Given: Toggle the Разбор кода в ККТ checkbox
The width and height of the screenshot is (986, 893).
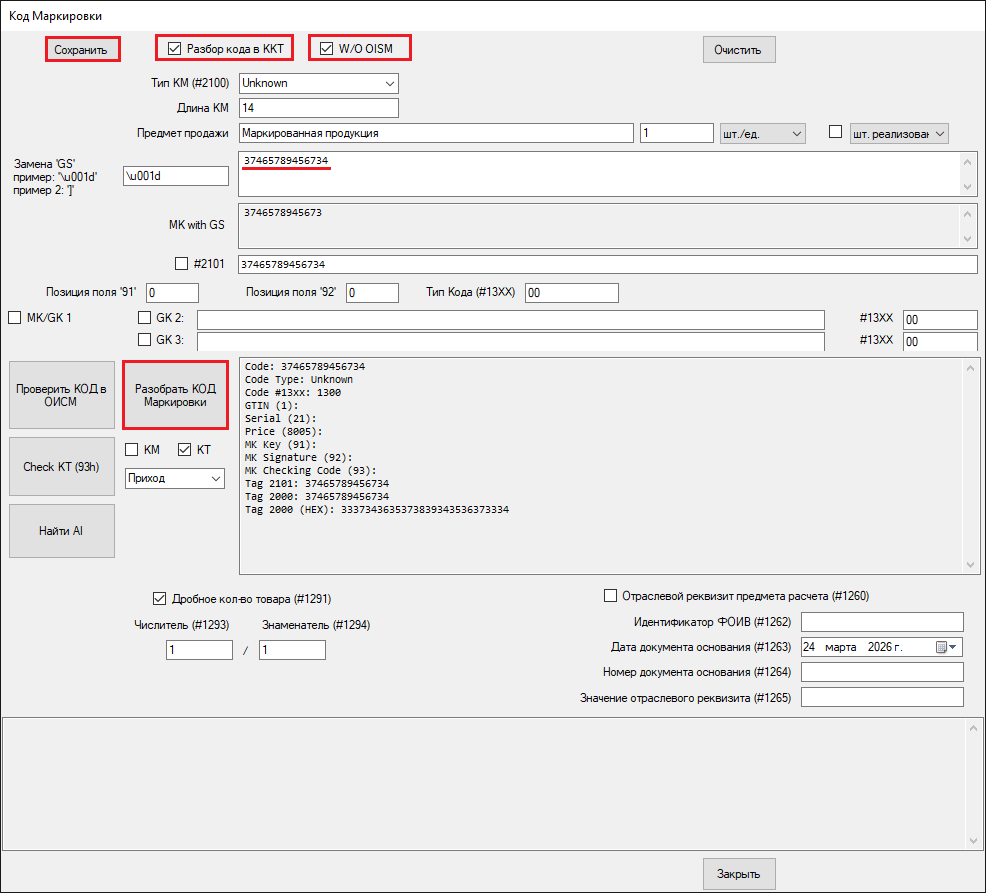Looking at the screenshot, I should coord(175,48).
